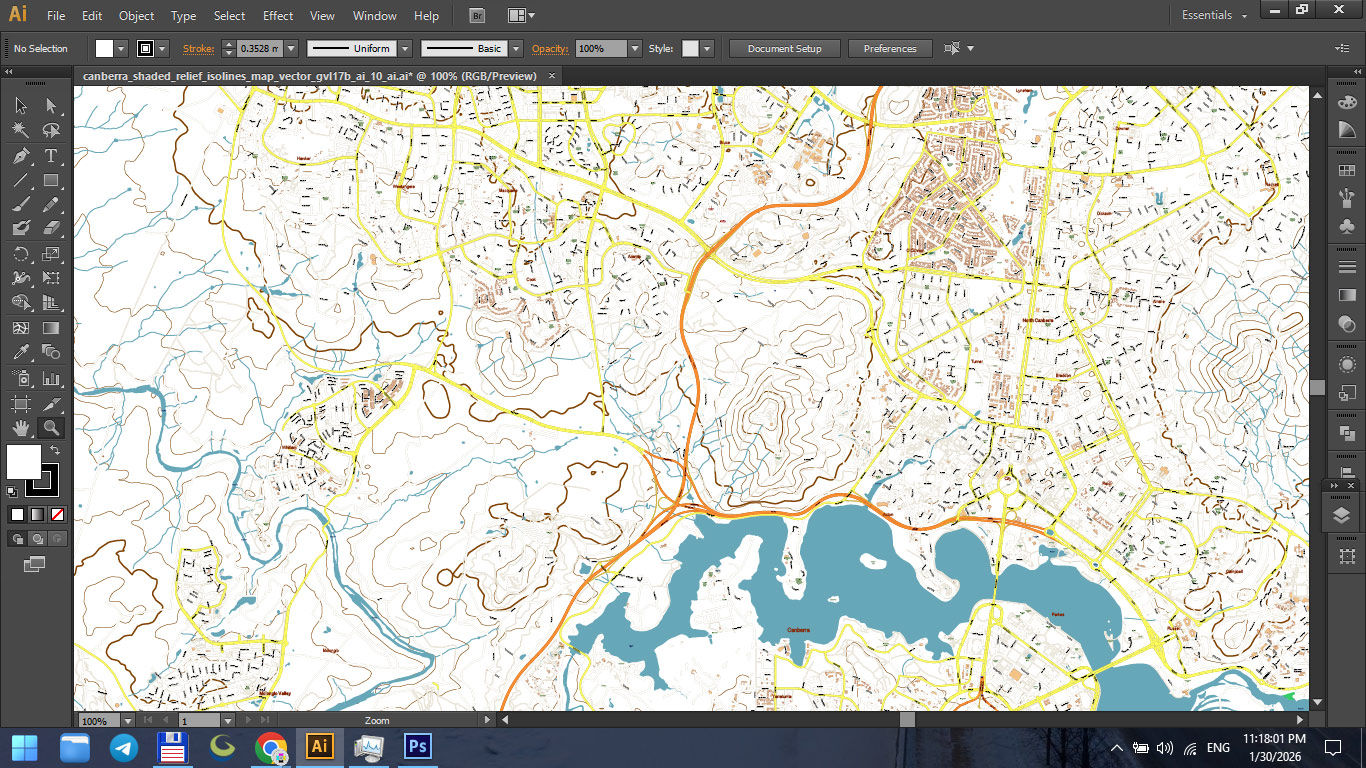Select the Zoom tool in the toolbar
Image resolution: width=1366 pixels, height=768 pixels.
coord(49,426)
